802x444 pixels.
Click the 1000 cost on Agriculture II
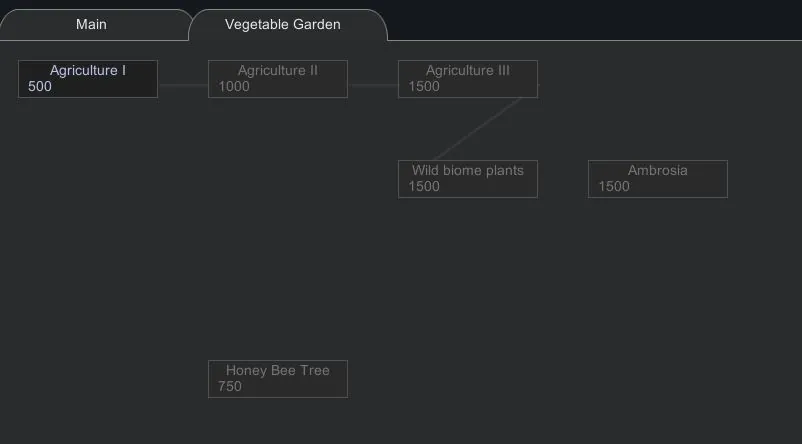coord(234,87)
